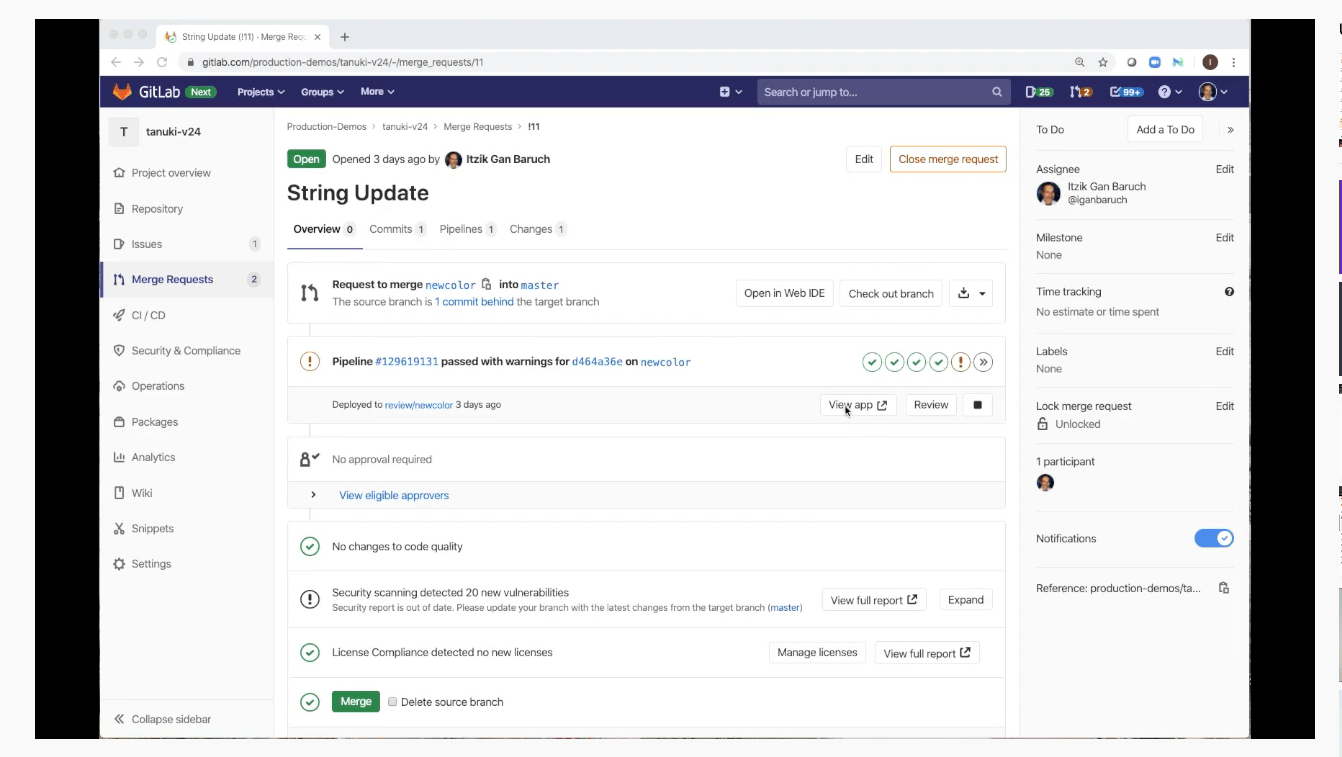Copy the merge request reference icon
Screen dimensions: 1342x757
[x=1223, y=588]
